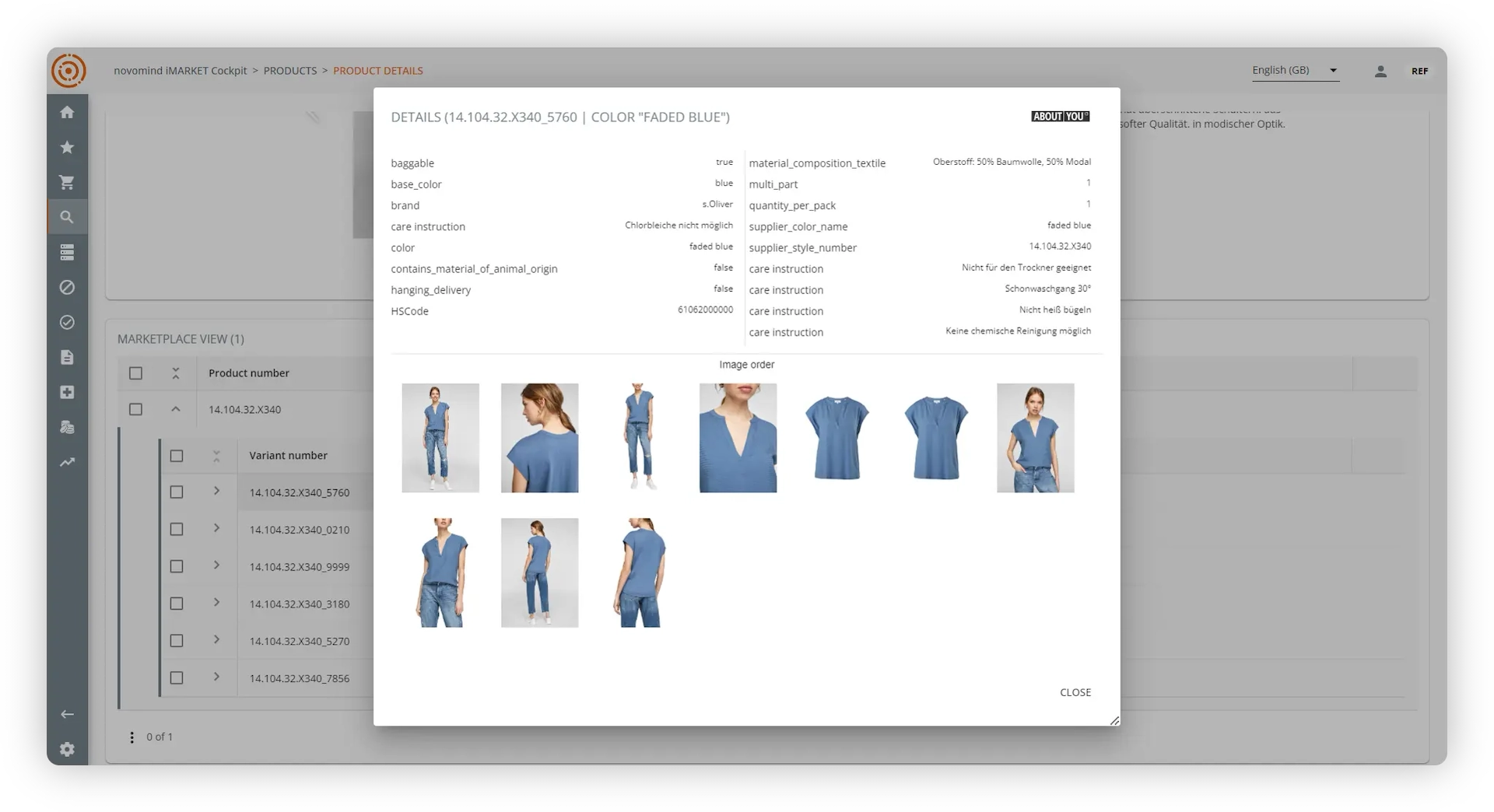
Task: Click the REF button in header
Action: click(x=1419, y=71)
